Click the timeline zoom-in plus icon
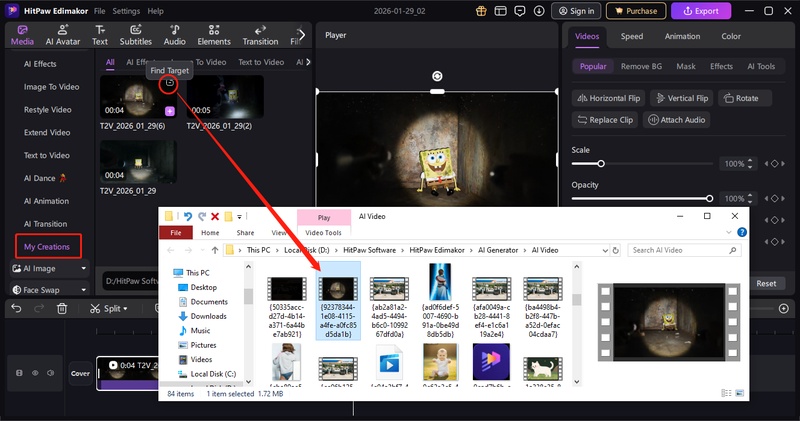Viewport: 800px width, 421px height. pos(784,308)
